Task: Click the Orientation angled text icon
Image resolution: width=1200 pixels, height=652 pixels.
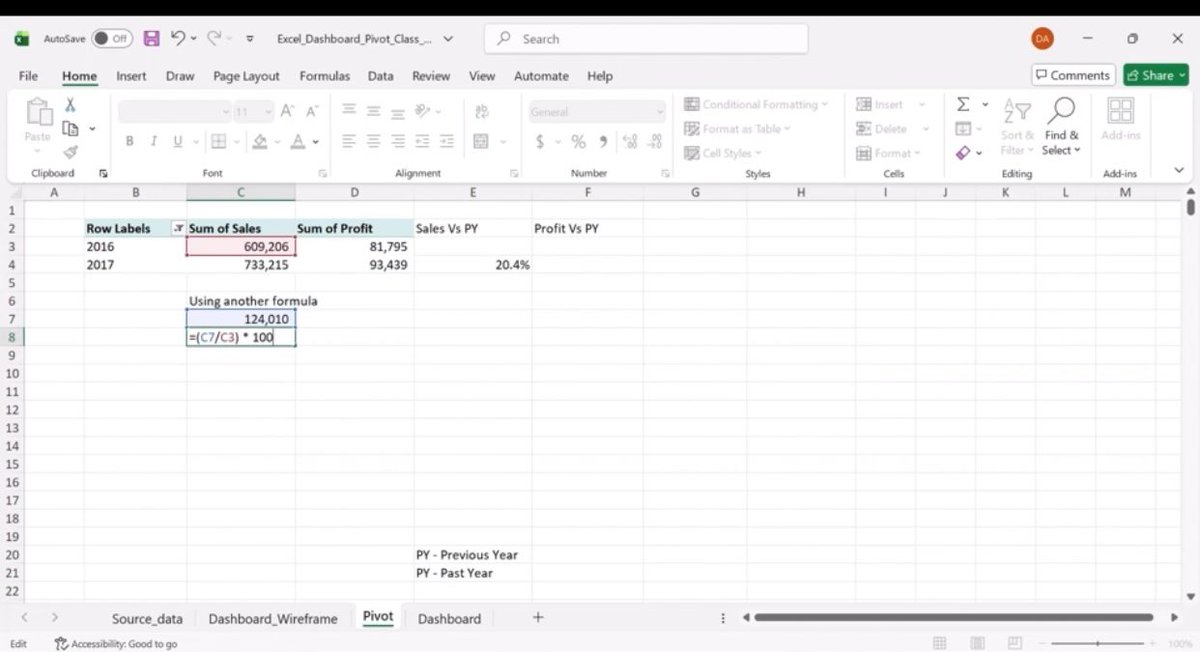Action: point(423,112)
